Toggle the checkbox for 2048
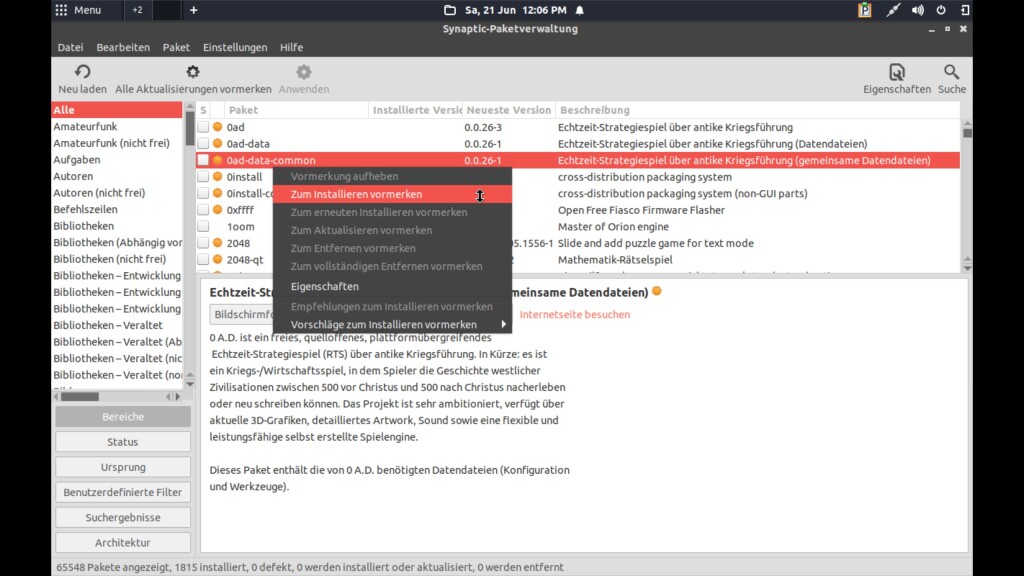This screenshot has width=1024, height=576. tap(203, 243)
